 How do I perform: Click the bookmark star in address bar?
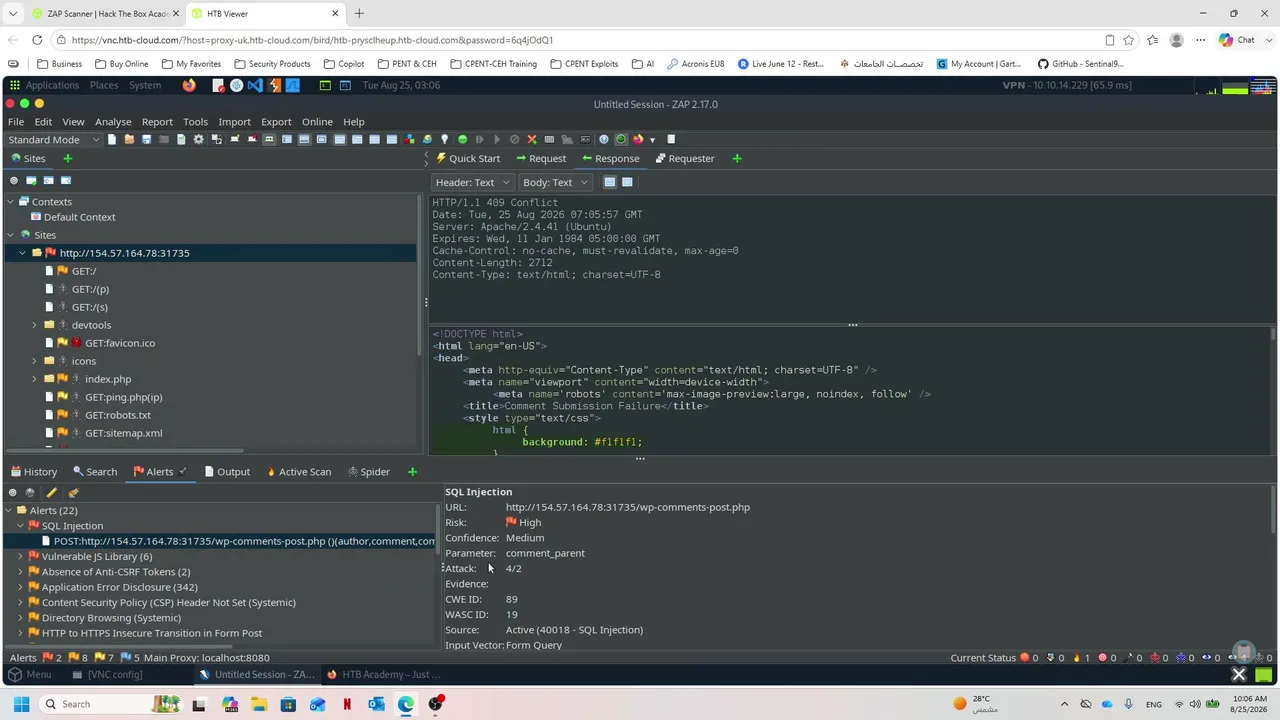pos(1129,40)
